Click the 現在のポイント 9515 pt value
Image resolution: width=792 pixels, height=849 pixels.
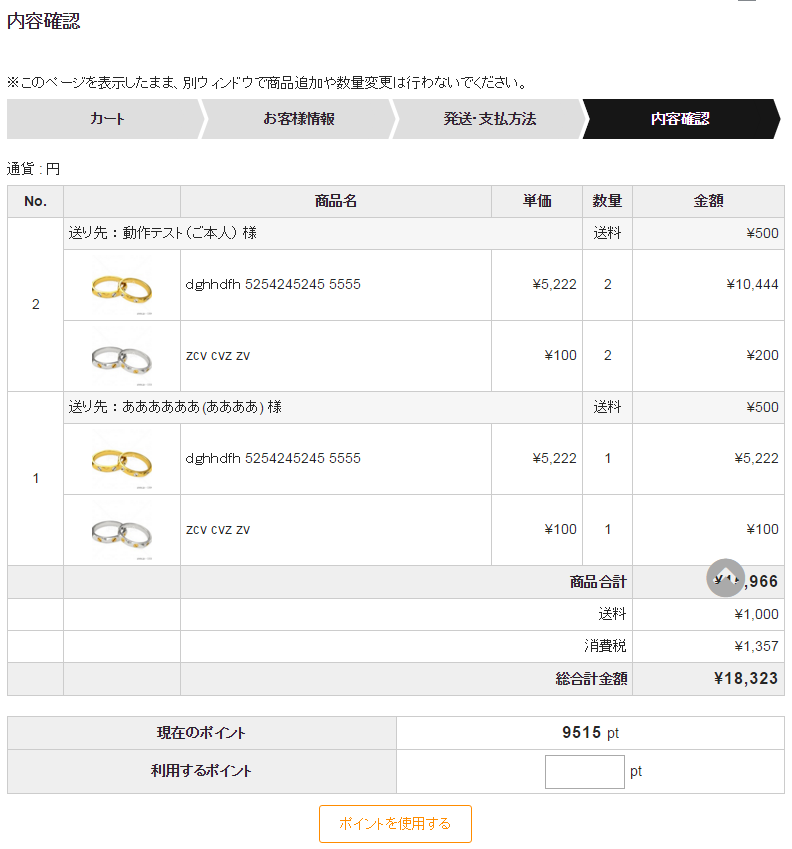[590, 733]
